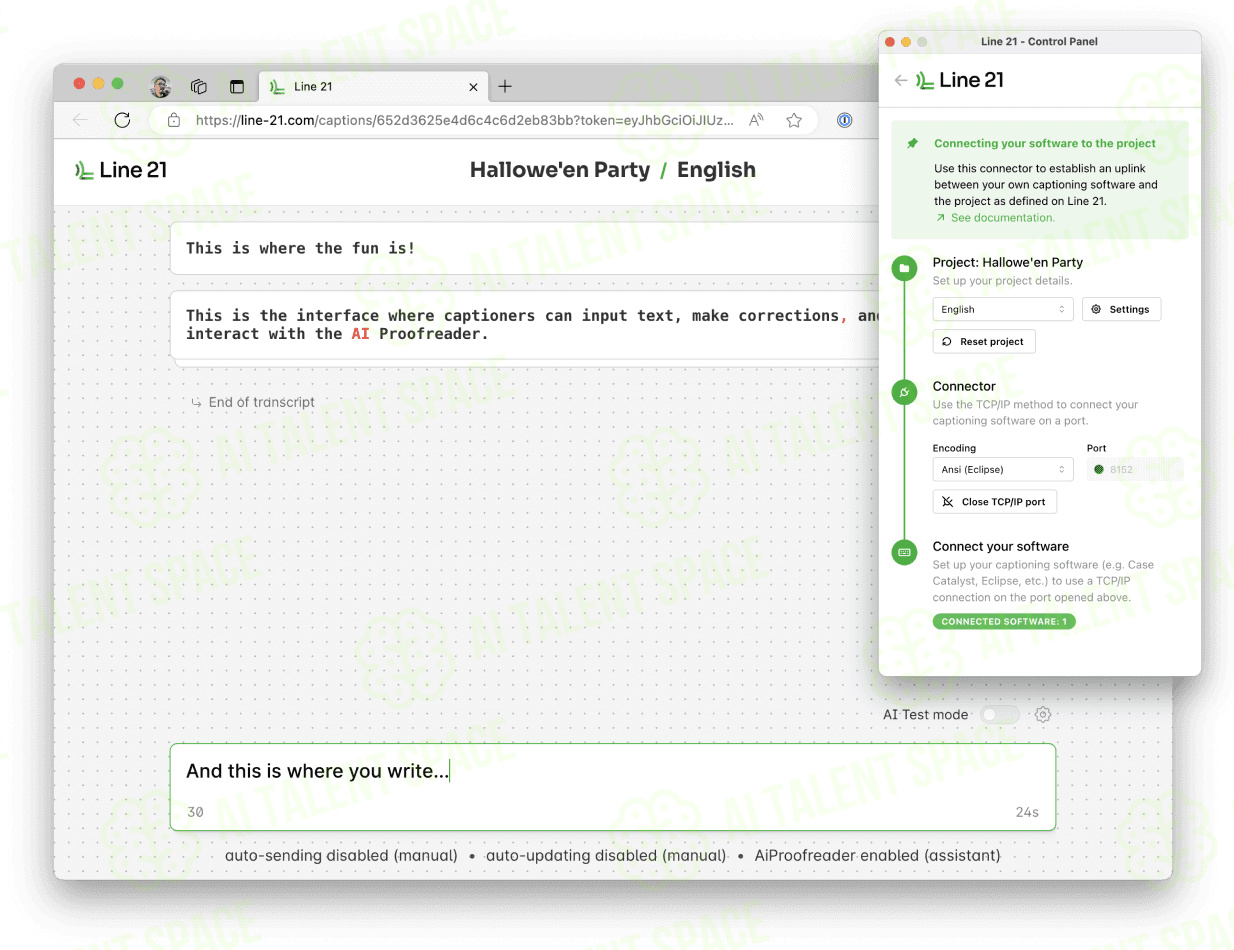Image resolution: width=1234 pixels, height=950 pixels.
Task: Open Read Aloud from the address bar
Action: 757,120
